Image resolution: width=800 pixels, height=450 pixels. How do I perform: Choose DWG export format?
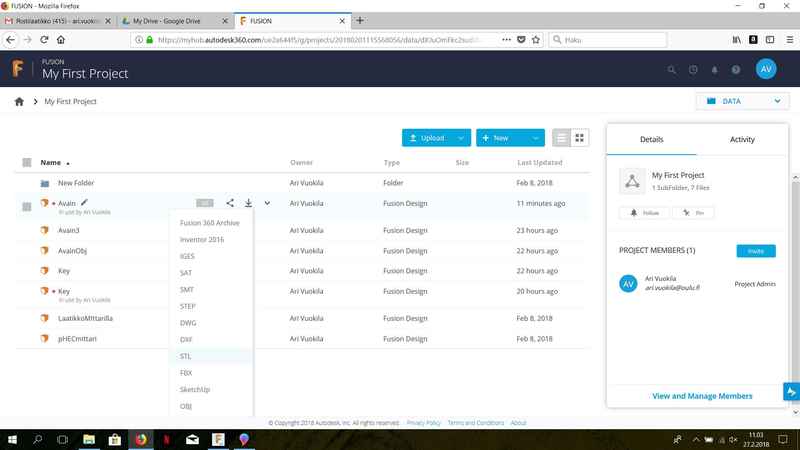pyautogui.click(x=188, y=323)
